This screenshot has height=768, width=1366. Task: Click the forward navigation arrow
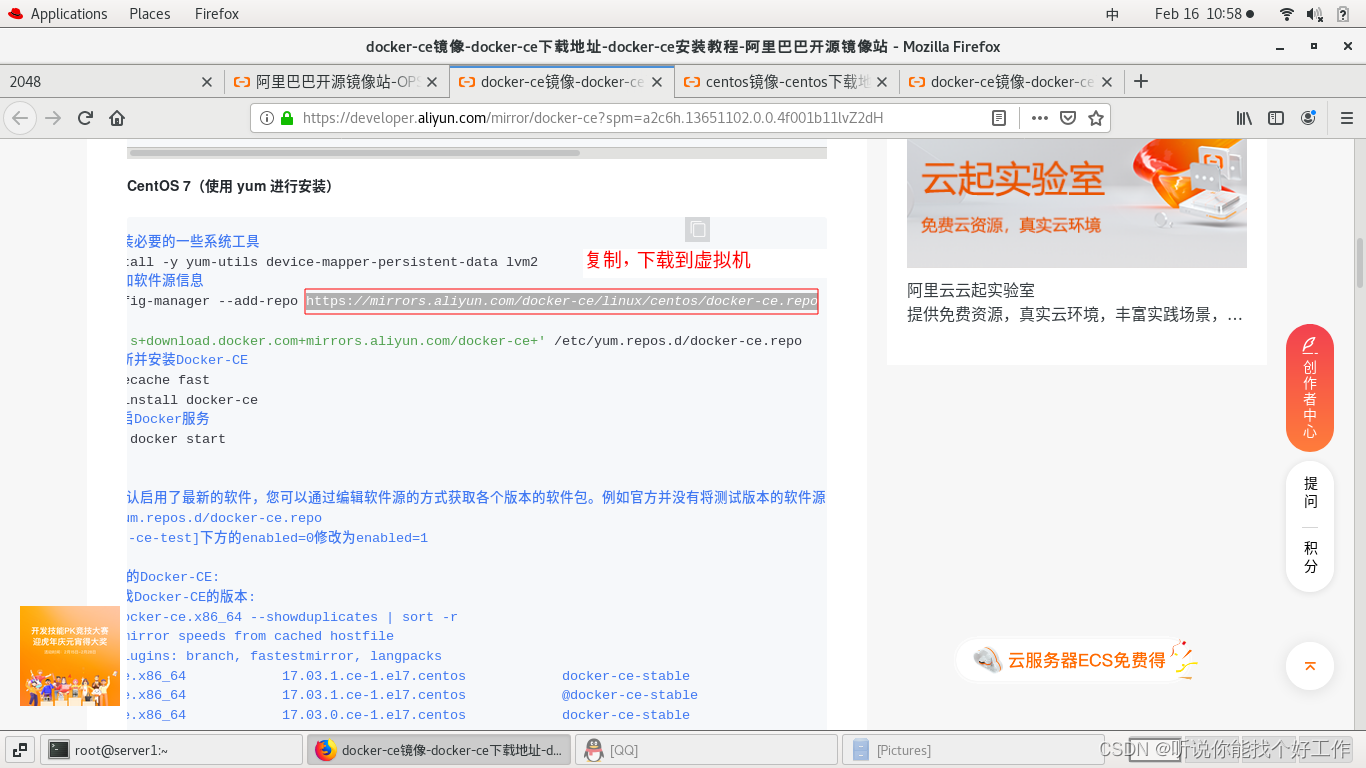pos(53,118)
